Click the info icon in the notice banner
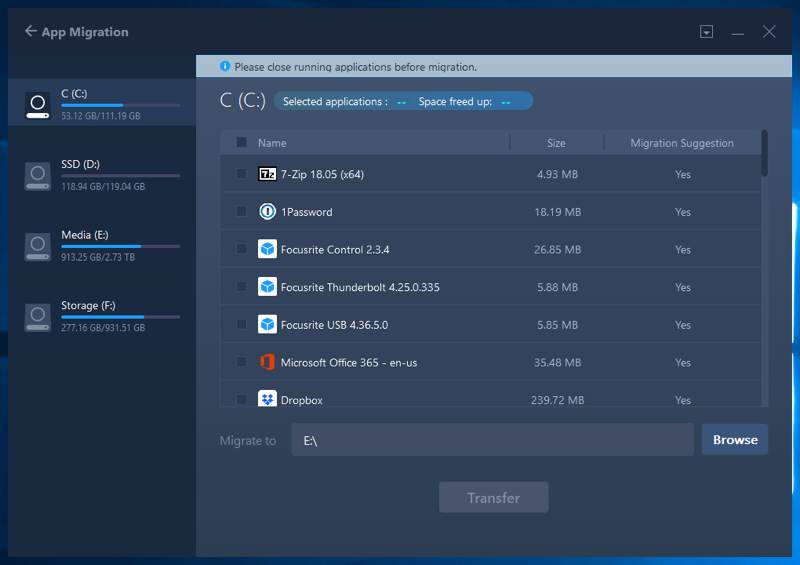The height and width of the screenshot is (565, 800). coord(224,66)
